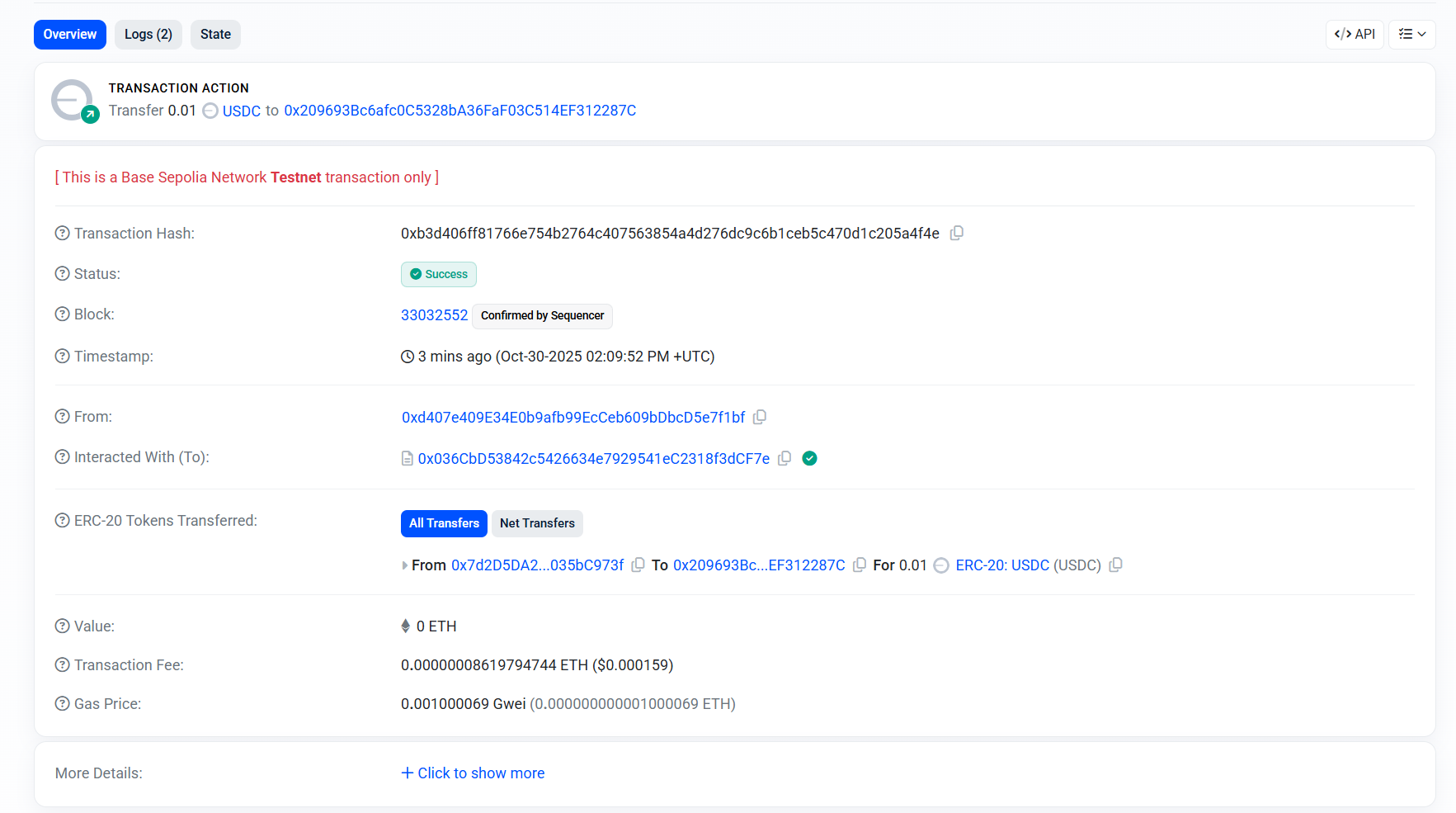
Task: Select the All Transfers toggle
Action: pos(444,523)
